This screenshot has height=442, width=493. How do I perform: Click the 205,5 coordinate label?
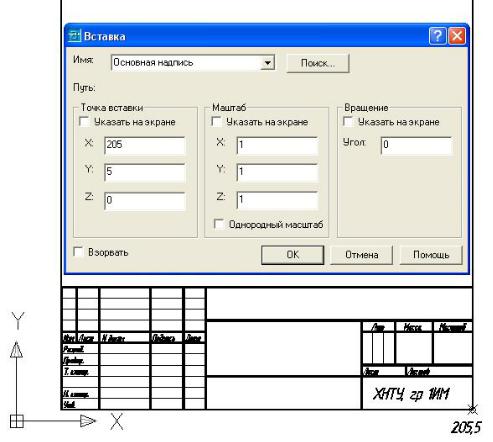pyautogui.click(x=467, y=428)
